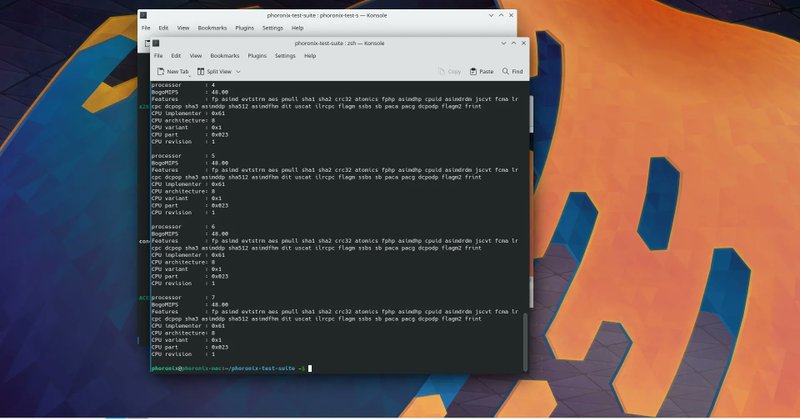Expand the Split View dropdown arrow
The image size is (800, 419).
coord(238,72)
